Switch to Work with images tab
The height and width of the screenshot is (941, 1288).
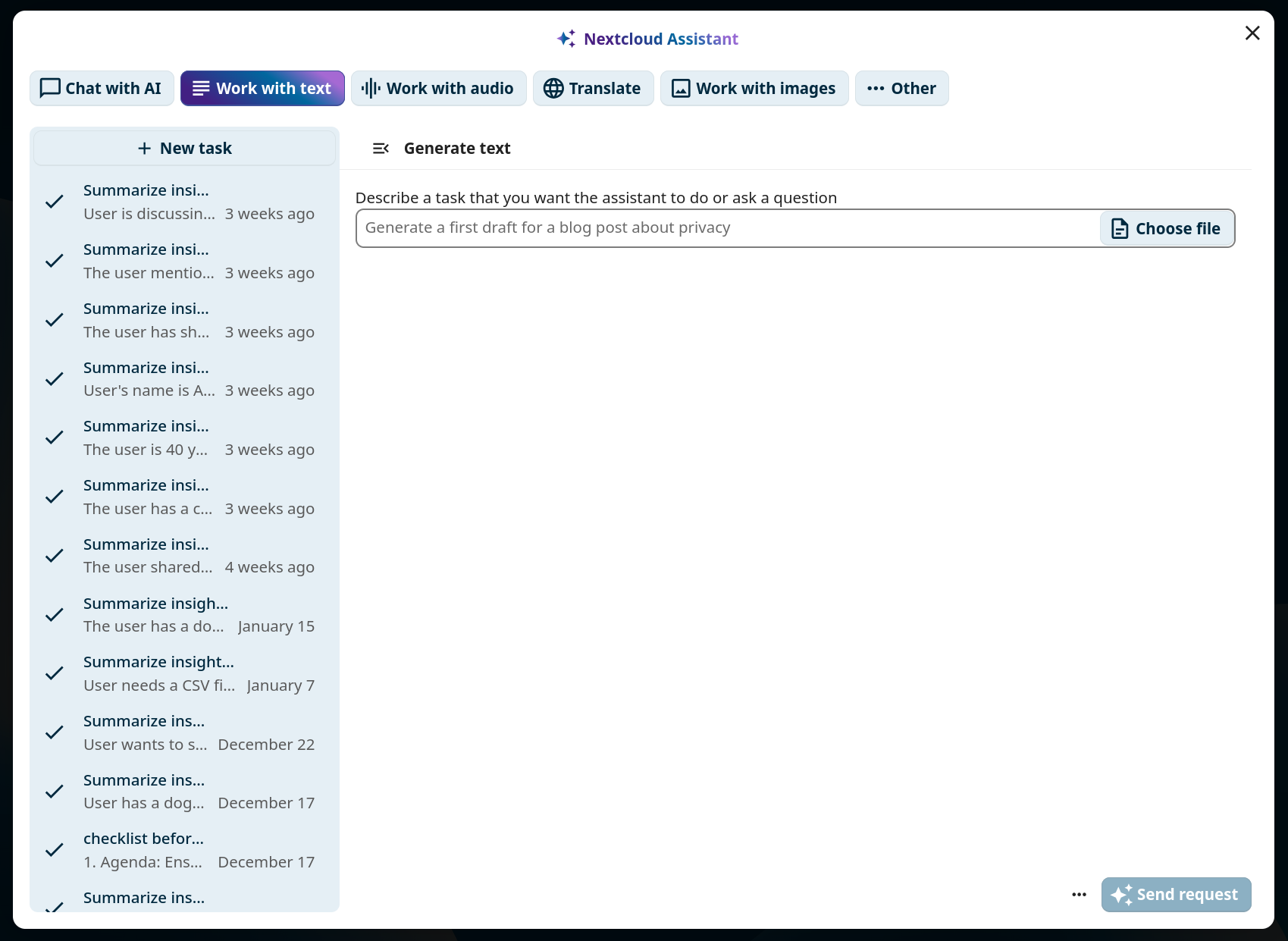[x=754, y=89]
